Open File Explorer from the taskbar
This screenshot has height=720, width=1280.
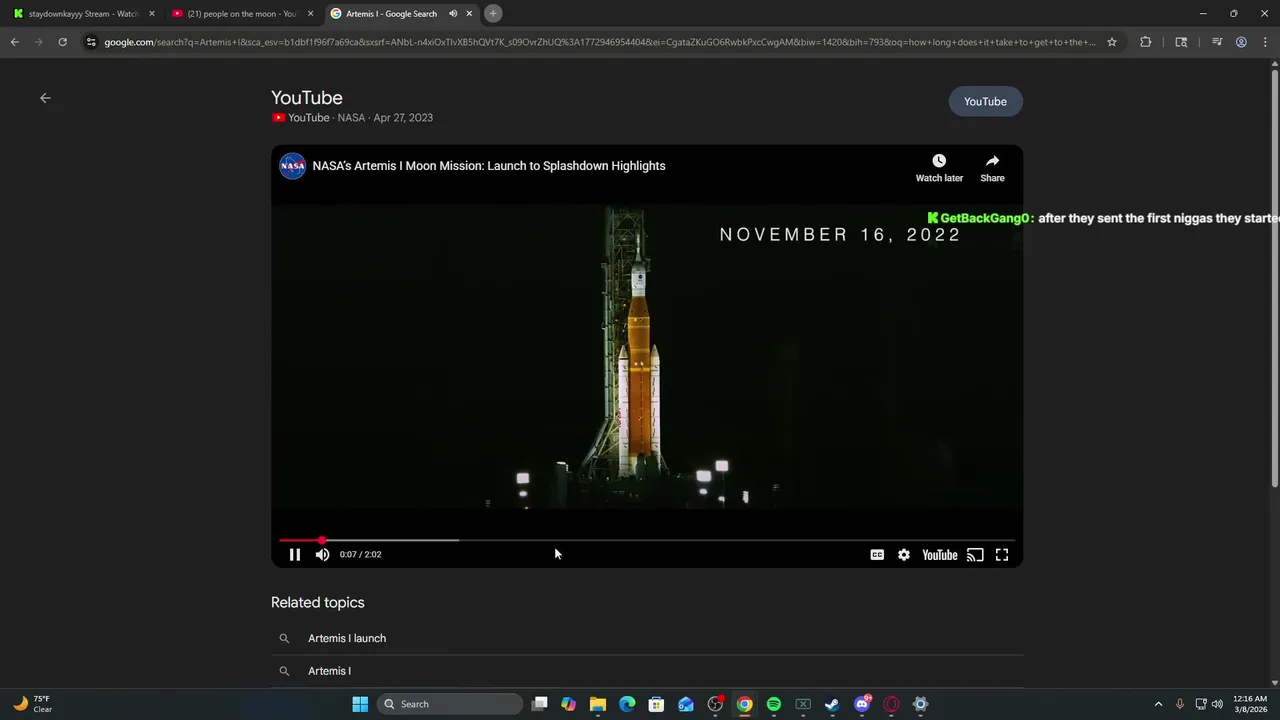click(x=598, y=704)
